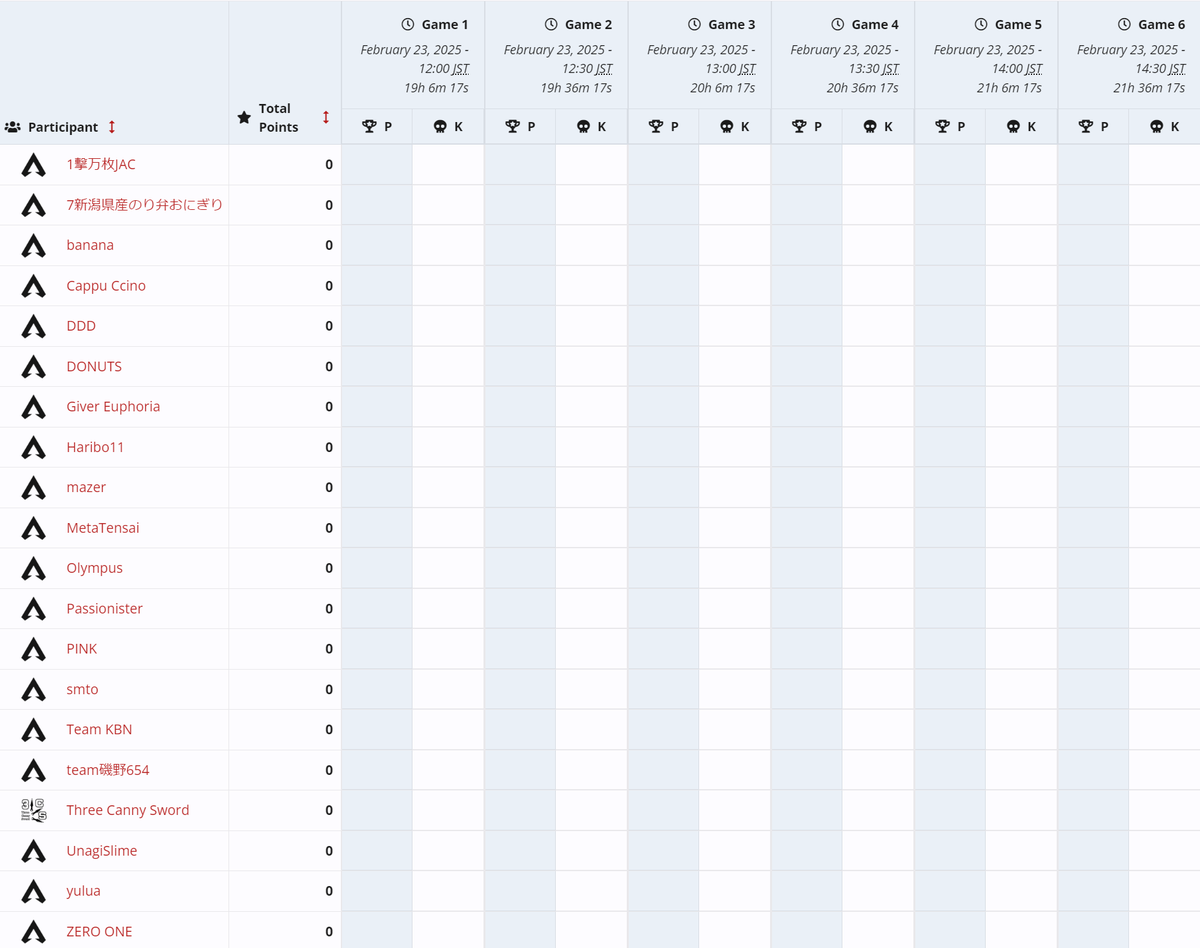Open the mazer team page
The width and height of the screenshot is (1200, 948).
point(86,487)
